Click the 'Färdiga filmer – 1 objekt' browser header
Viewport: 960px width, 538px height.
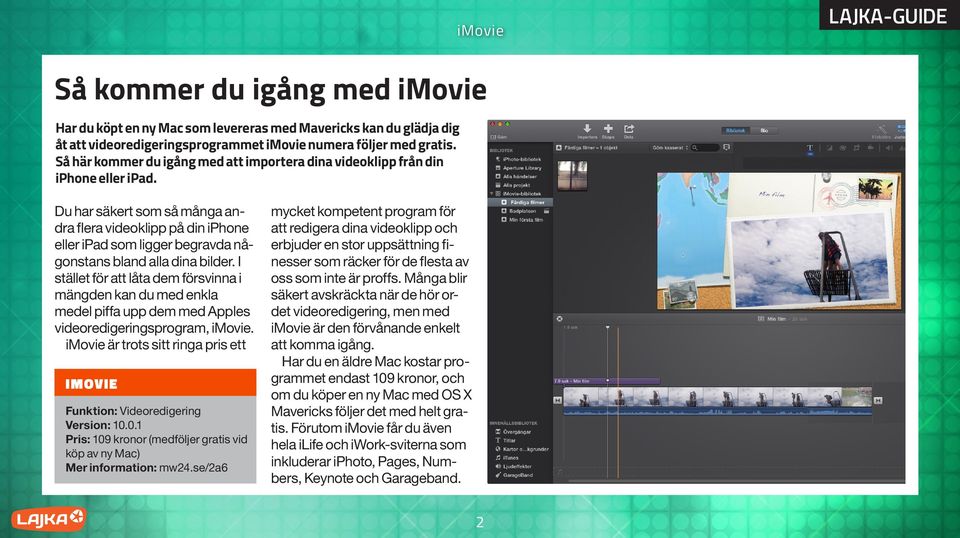pos(587,148)
